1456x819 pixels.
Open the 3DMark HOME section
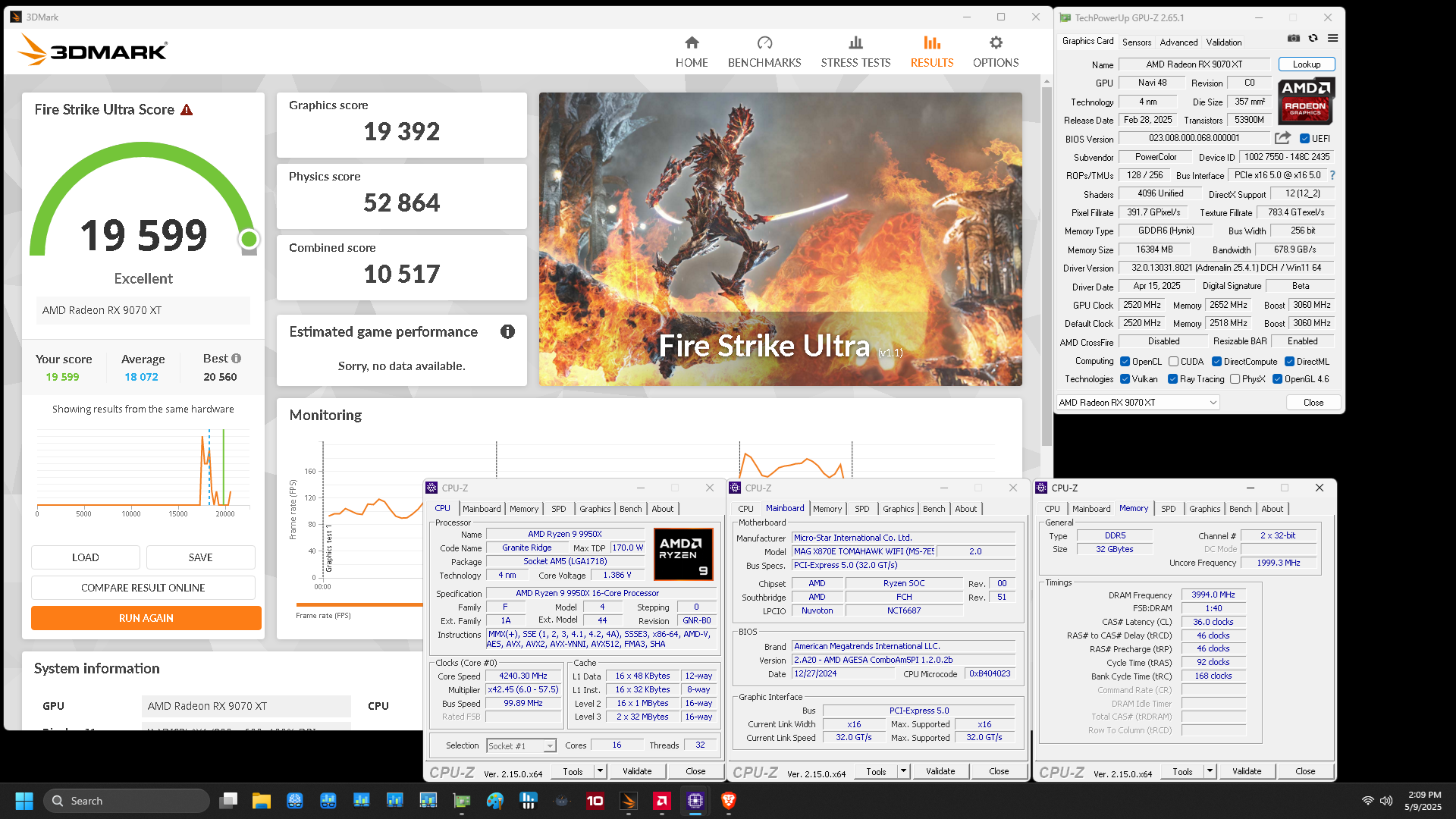tap(692, 52)
